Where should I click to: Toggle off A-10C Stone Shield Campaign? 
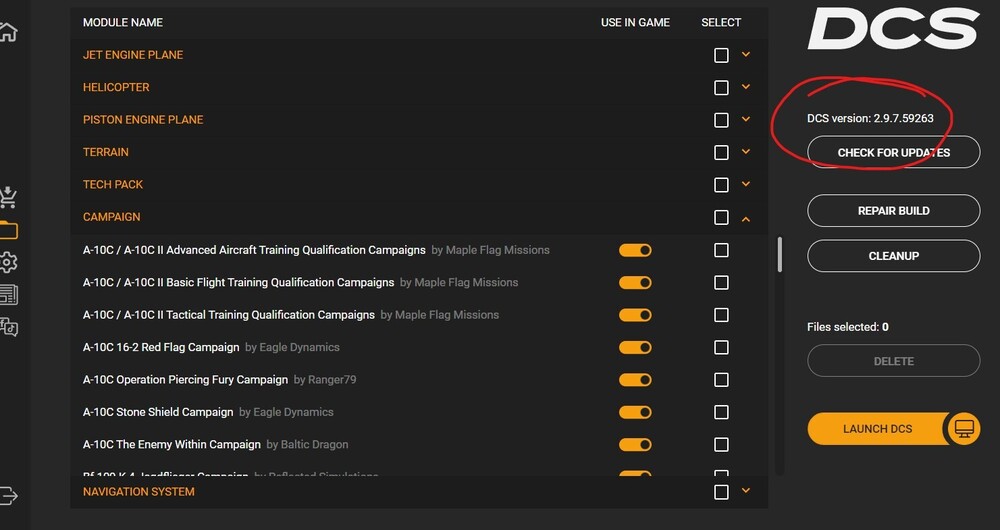click(x=635, y=412)
